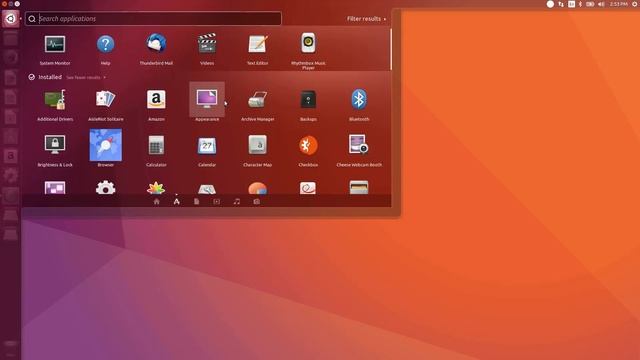Open the keyboard layout indicator
This screenshot has width=640, height=360.
(x=571, y=4)
